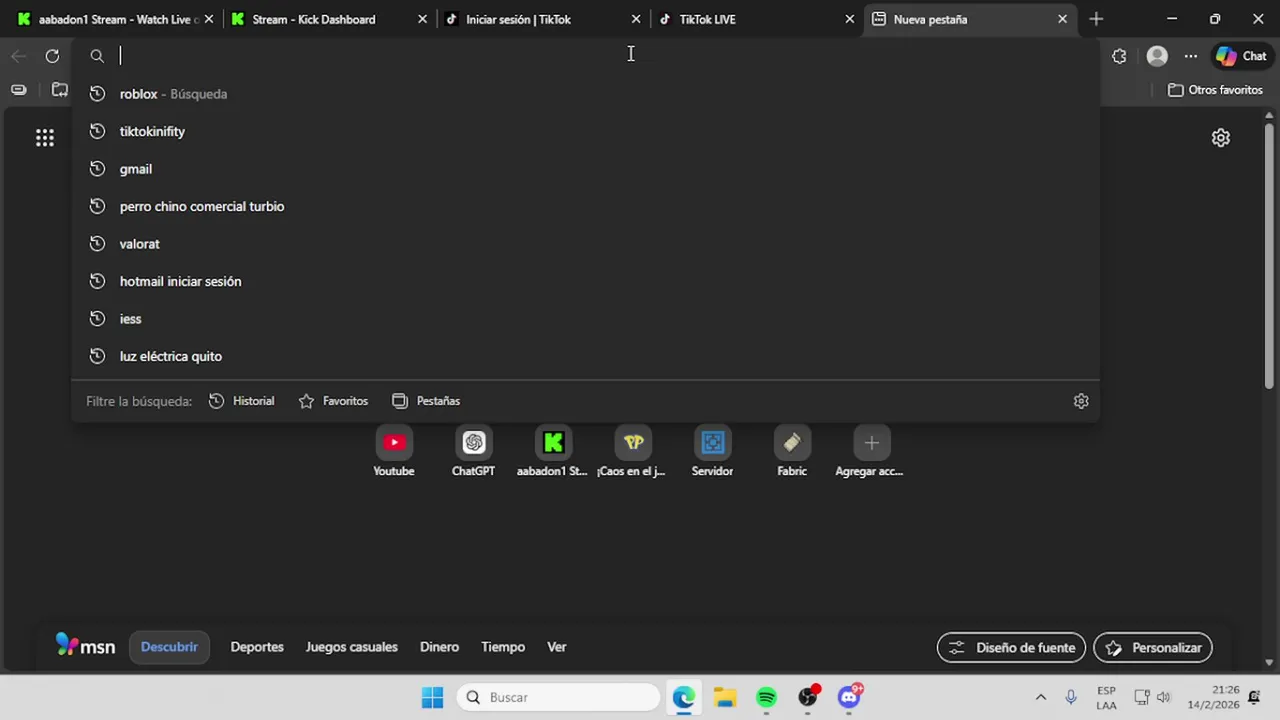The height and width of the screenshot is (720, 1280).
Task: Open the Youtube quick link tile
Action: click(394, 452)
